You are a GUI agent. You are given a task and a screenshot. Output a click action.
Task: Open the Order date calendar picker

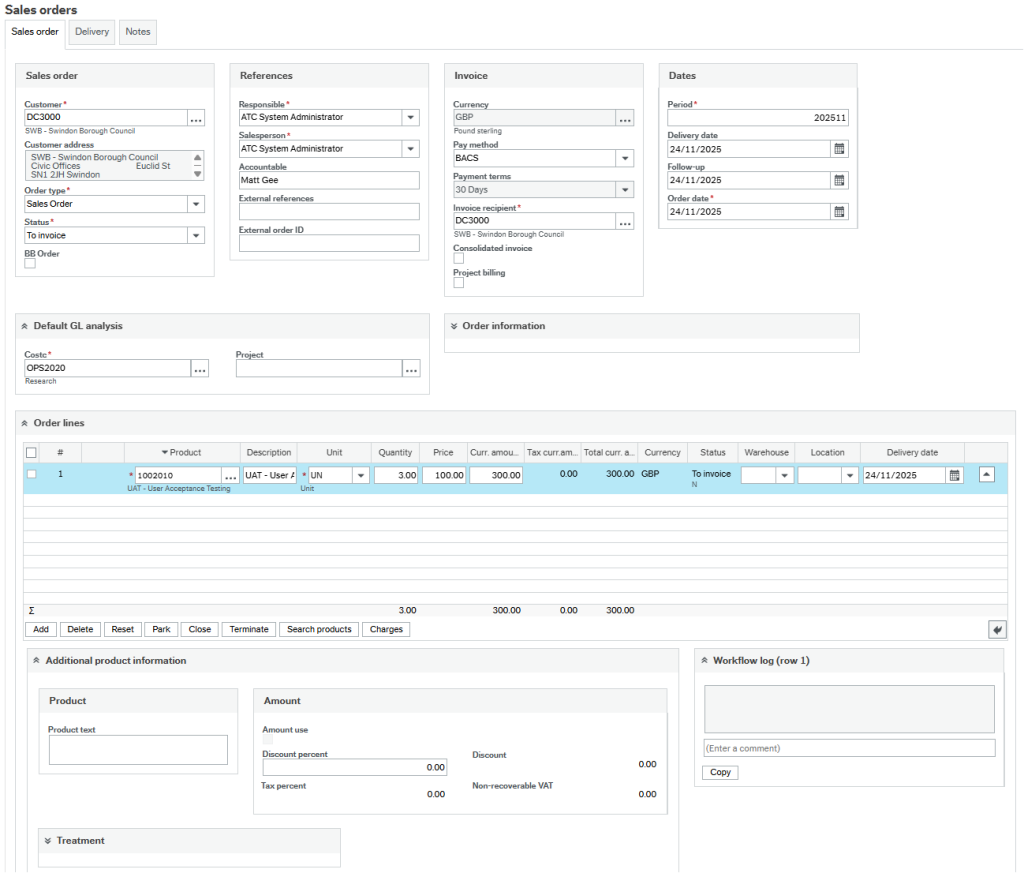click(838, 211)
